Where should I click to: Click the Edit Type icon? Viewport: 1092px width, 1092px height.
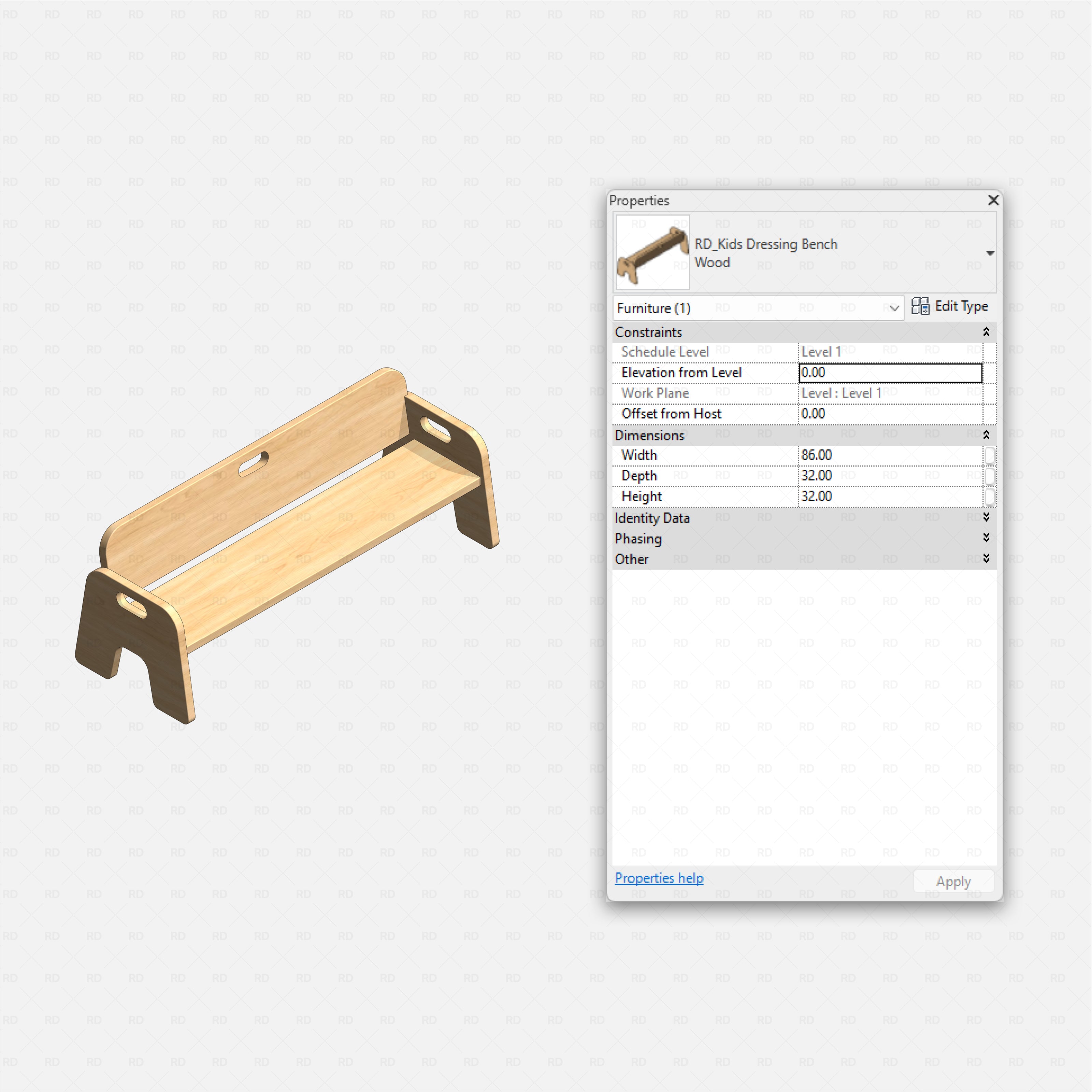coord(920,306)
